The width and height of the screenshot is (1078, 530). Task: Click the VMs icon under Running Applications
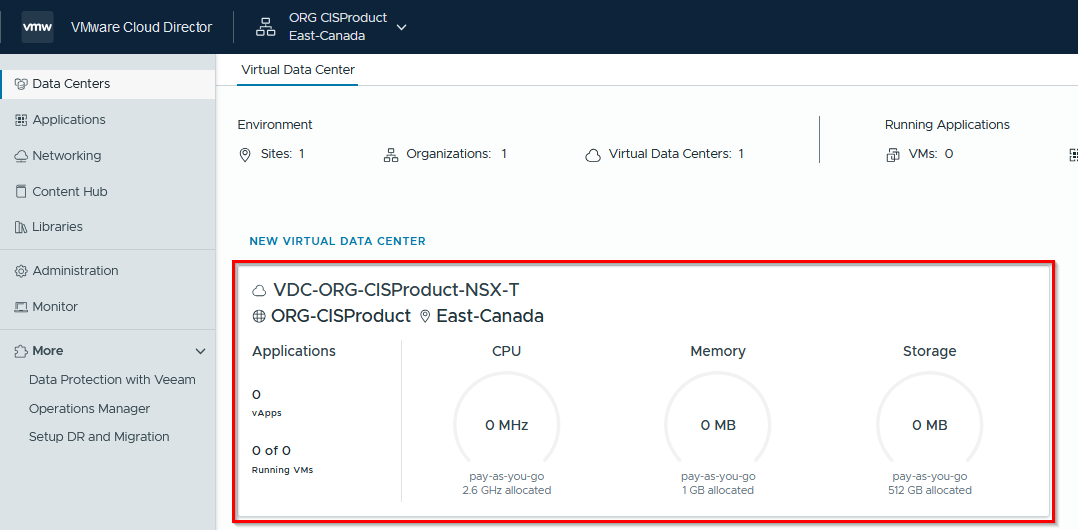pos(892,155)
